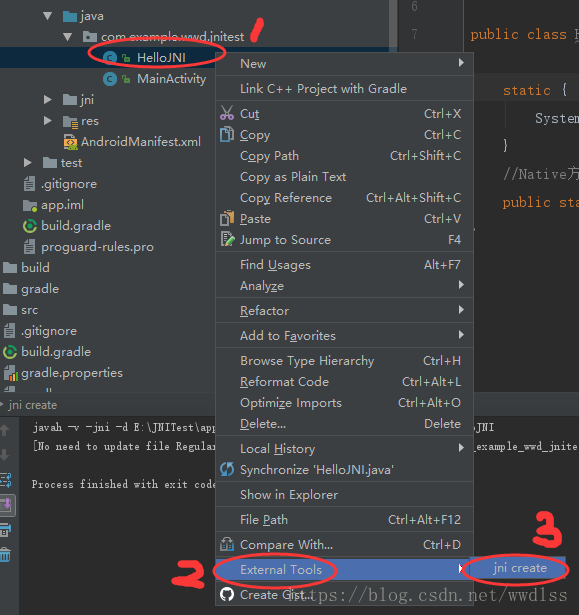The height and width of the screenshot is (615, 579).
Task: Click the clear all trash icon
Action: coord(5,555)
